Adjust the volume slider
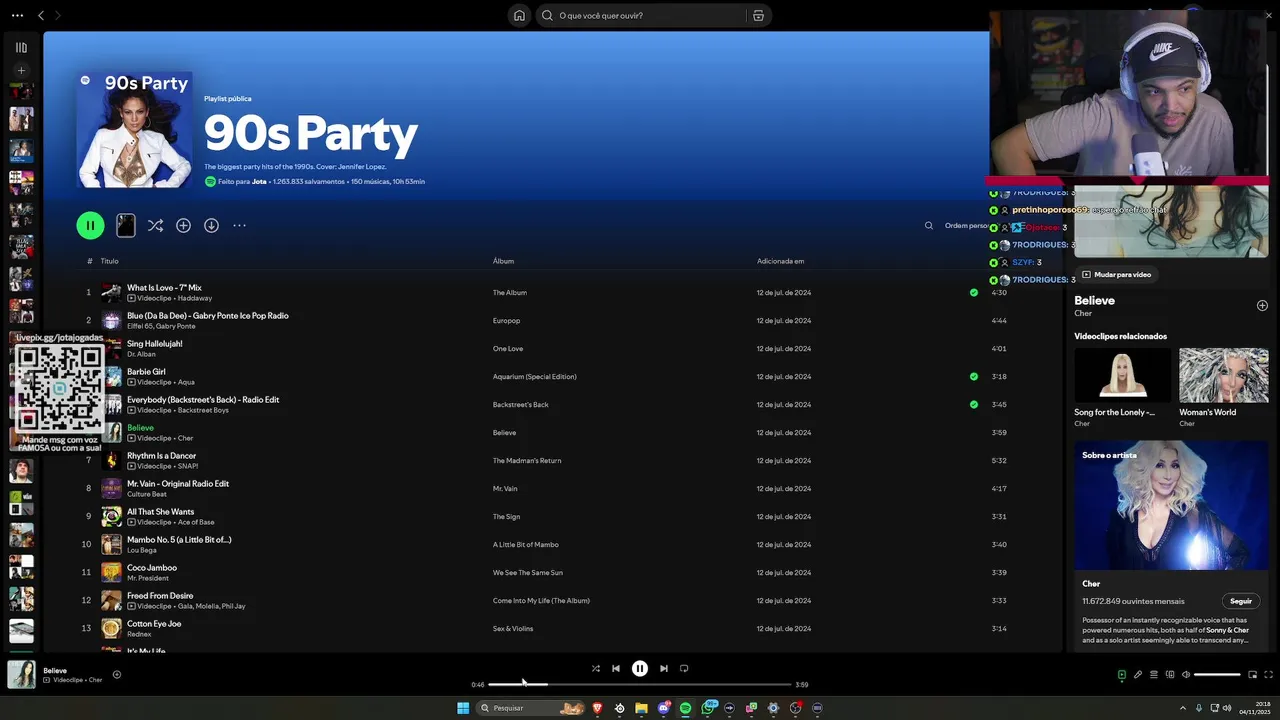This screenshot has height=720, width=1280. pyautogui.click(x=1217, y=674)
